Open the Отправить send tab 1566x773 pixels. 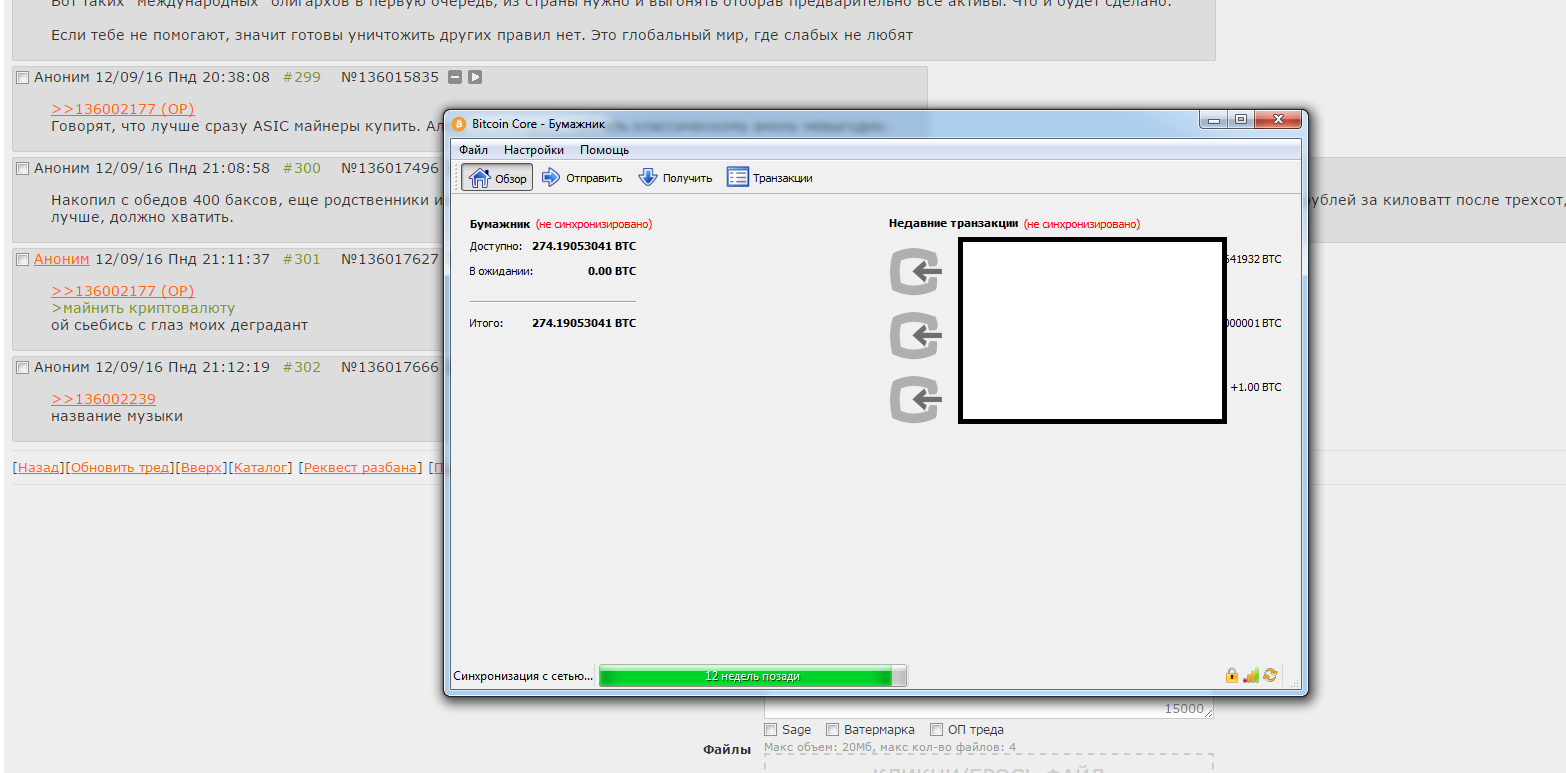coord(581,178)
